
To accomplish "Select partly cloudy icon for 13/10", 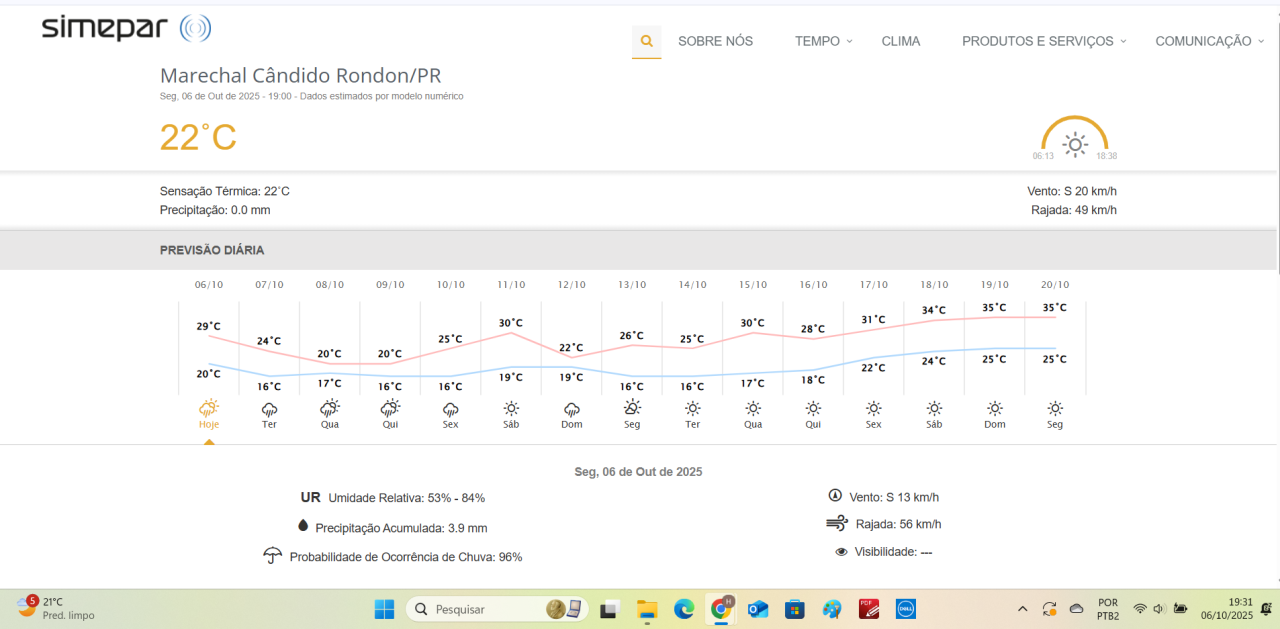I will pos(632,408).
